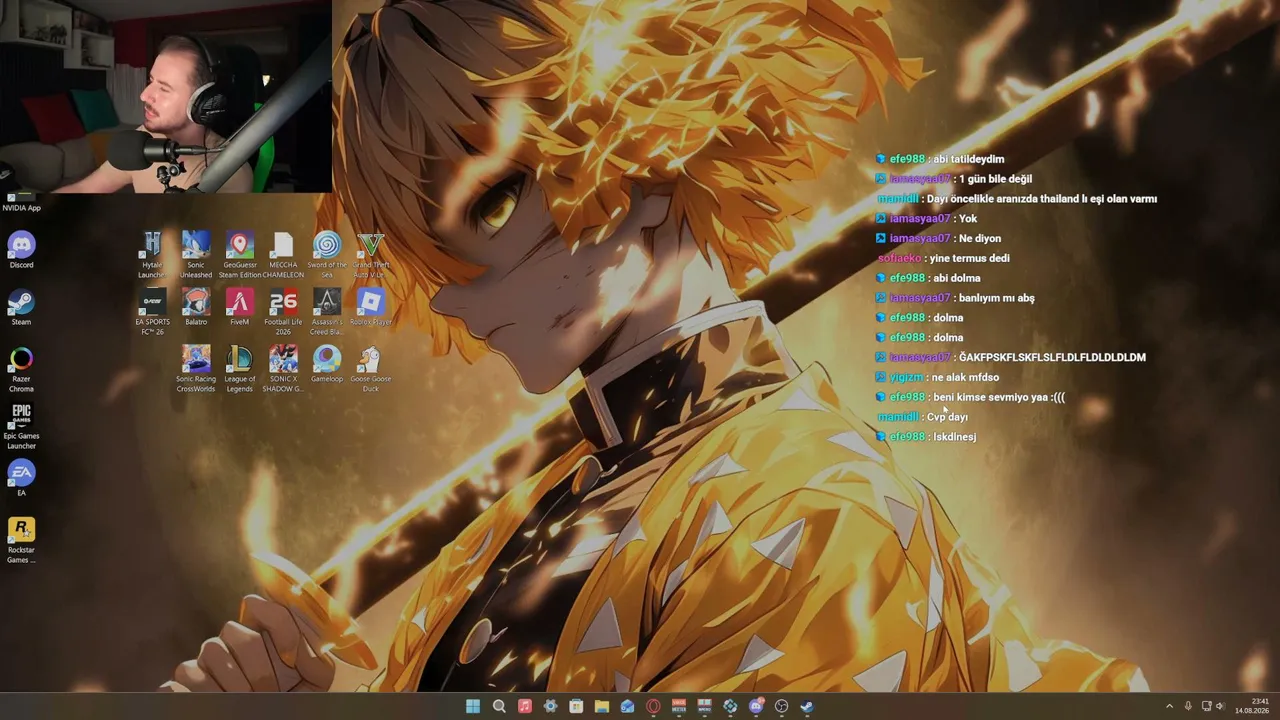This screenshot has width=1280, height=720.
Task: Click the microphone tray icon
Action: pyautogui.click(x=1188, y=706)
